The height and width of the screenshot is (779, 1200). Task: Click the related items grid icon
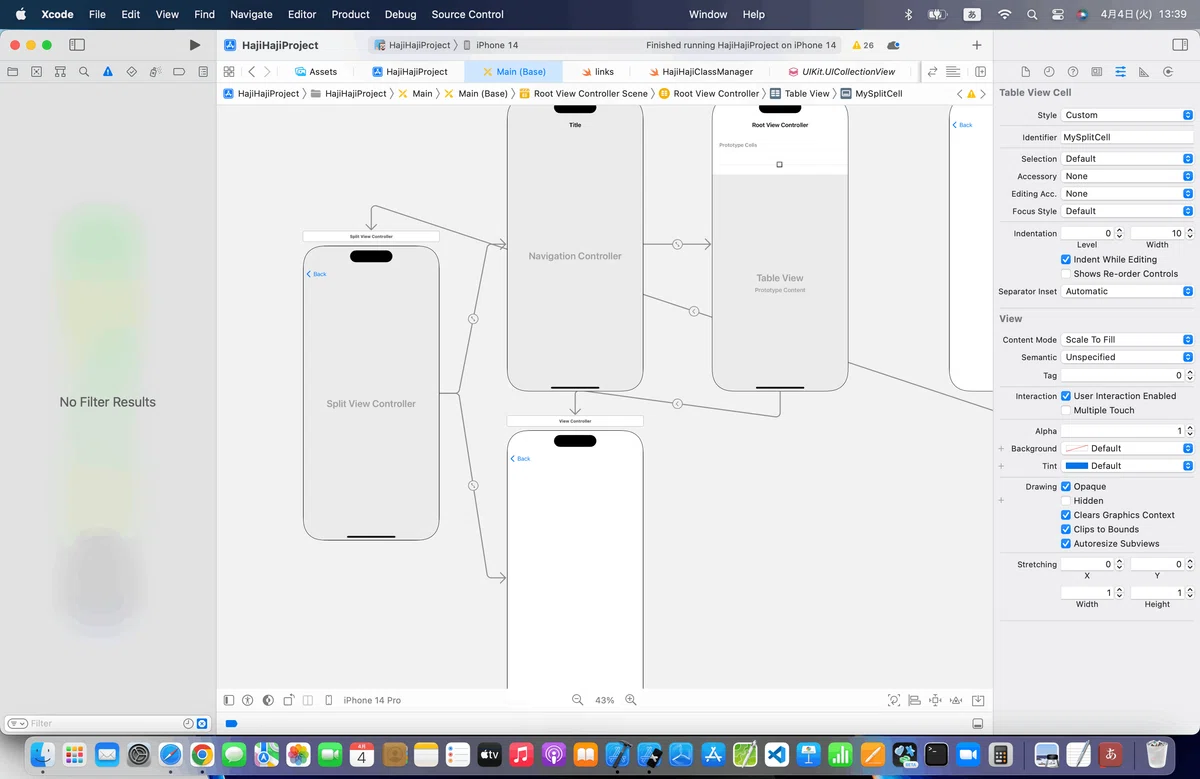click(229, 72)
